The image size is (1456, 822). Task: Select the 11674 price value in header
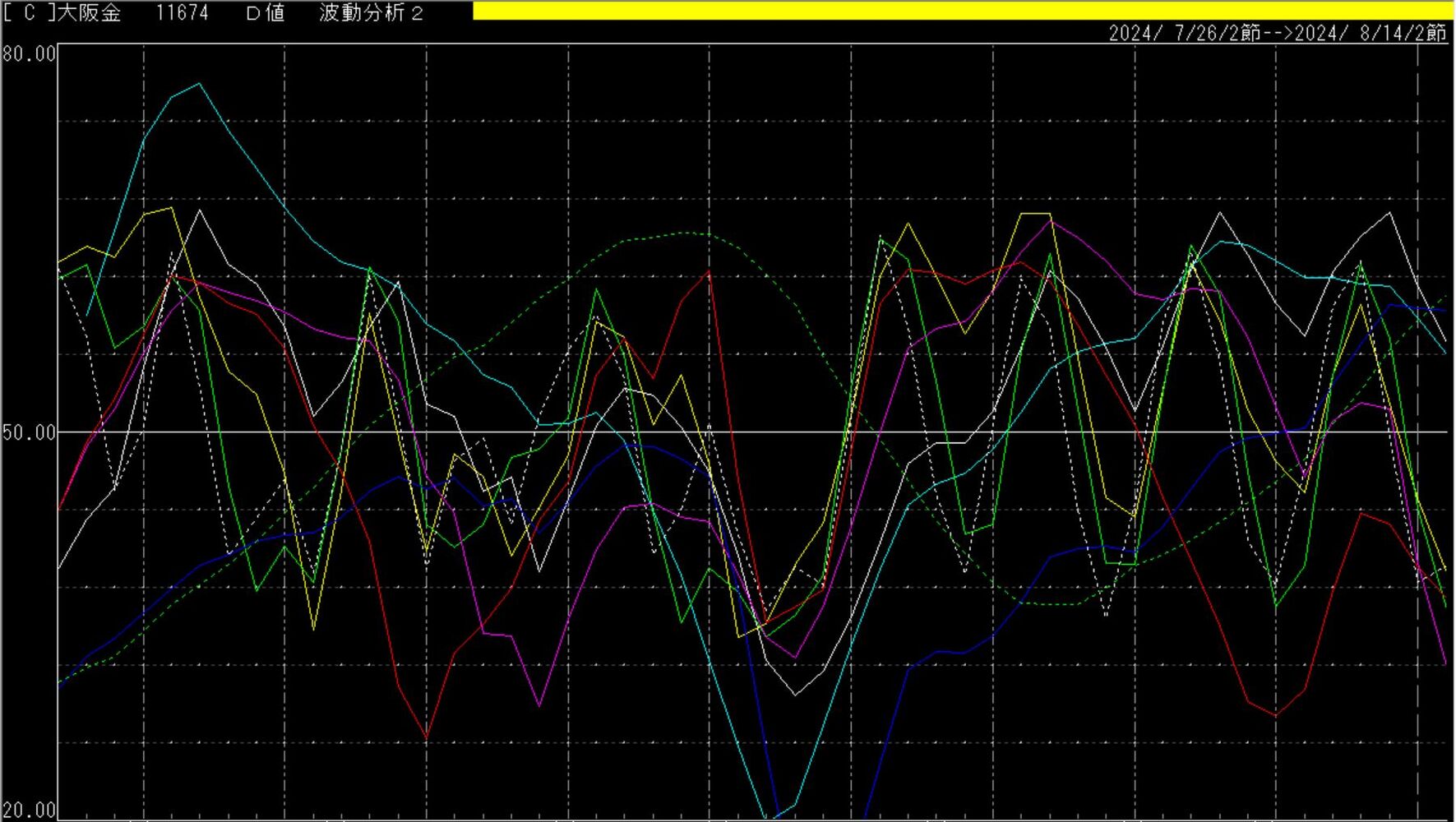click(183, 13)
